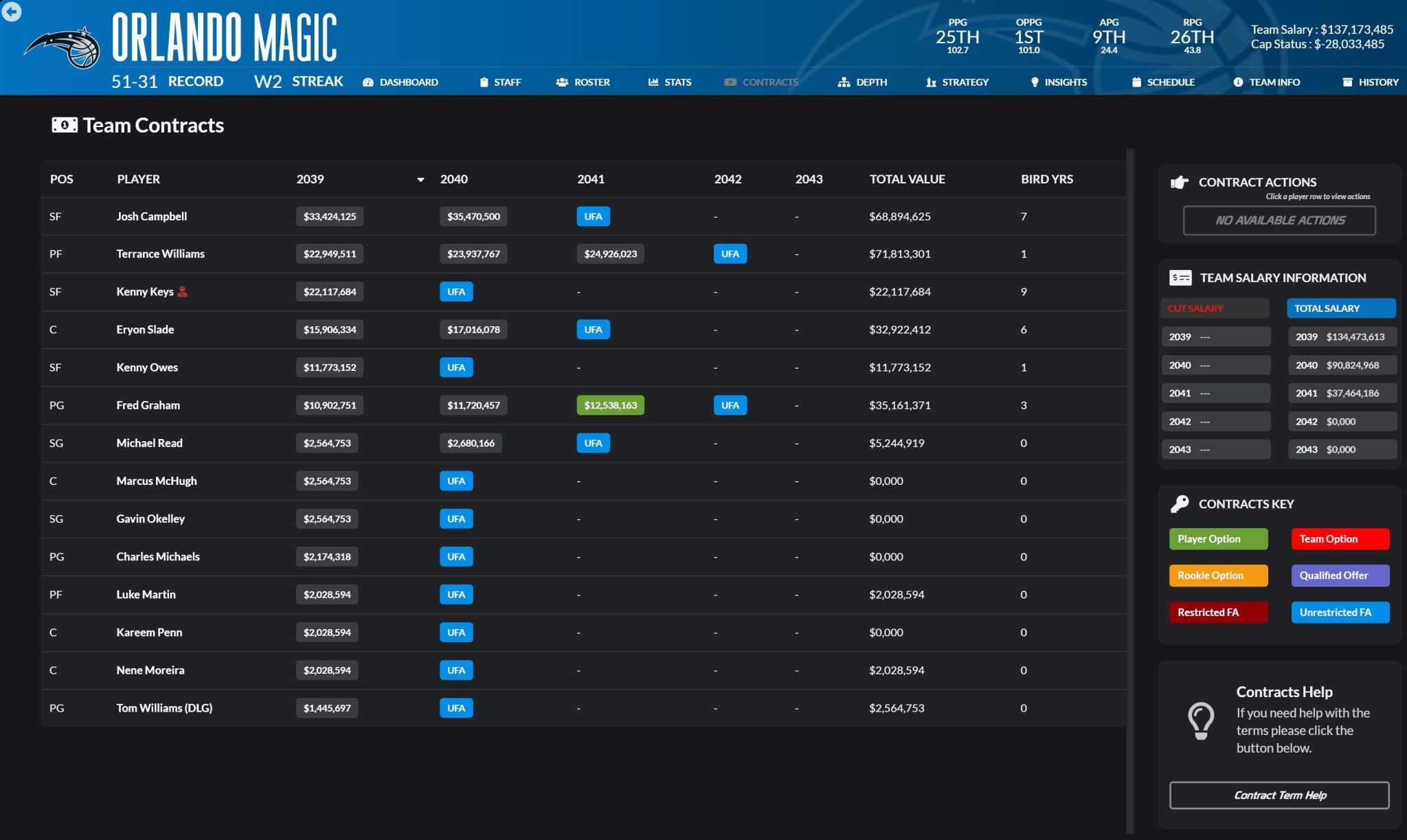The height and width of the screenshot is (840, 1407).
Task: Click the Contract Actions pointing hand icon
Action: pos(1179,182)
